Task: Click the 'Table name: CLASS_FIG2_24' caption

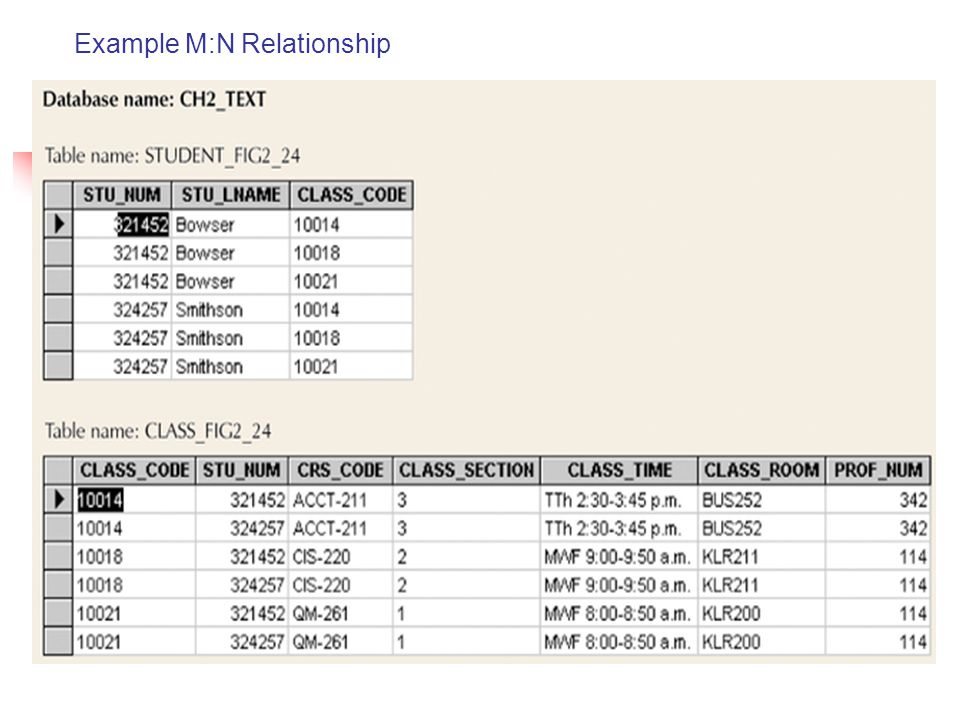Action: pyautogui.click(x=157, y=431)
